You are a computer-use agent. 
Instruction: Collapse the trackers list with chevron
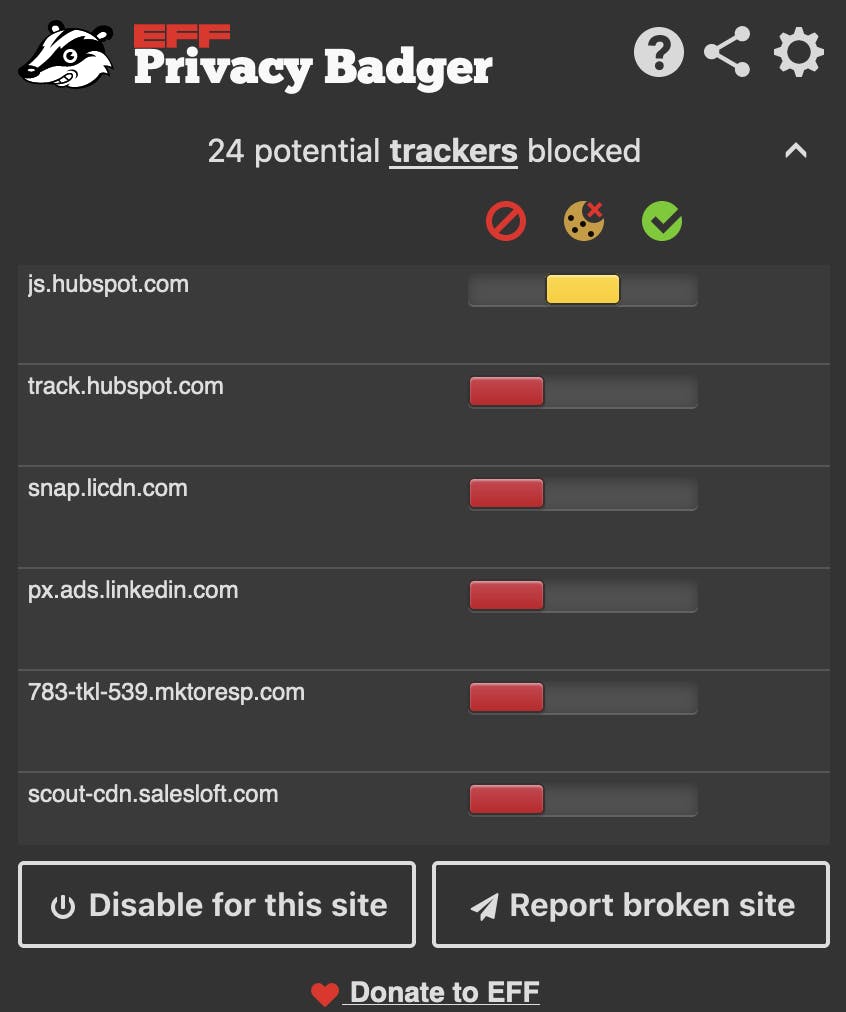click(795, 151)
